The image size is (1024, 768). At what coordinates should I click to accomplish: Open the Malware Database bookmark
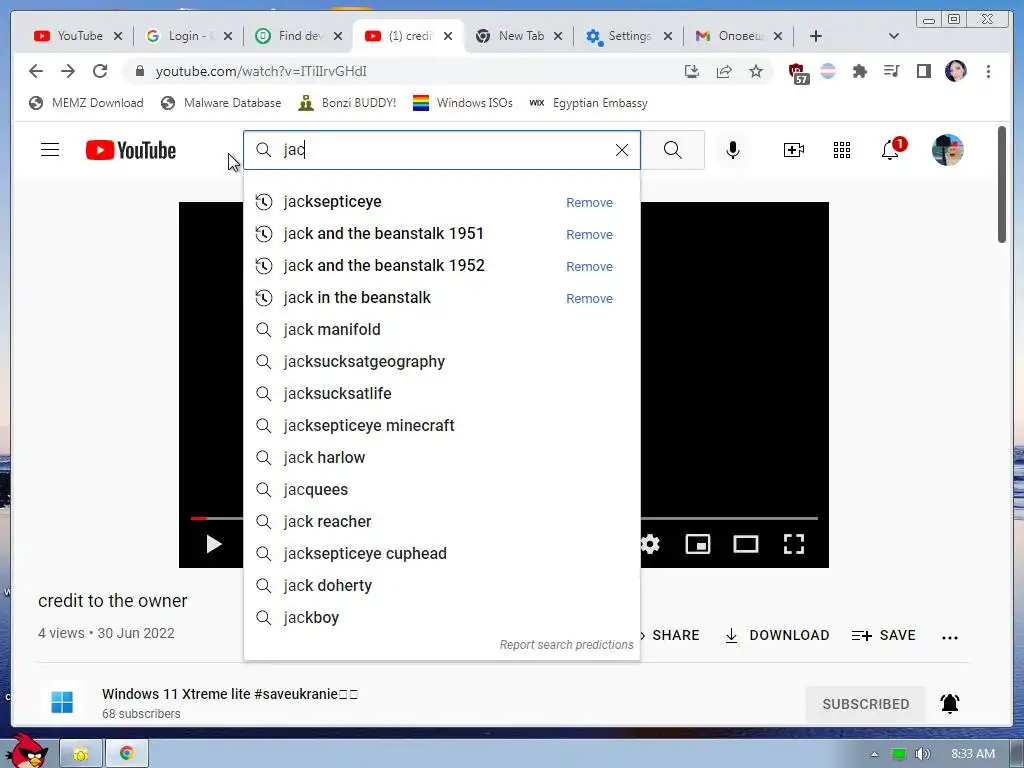click(x=221, y=103)
